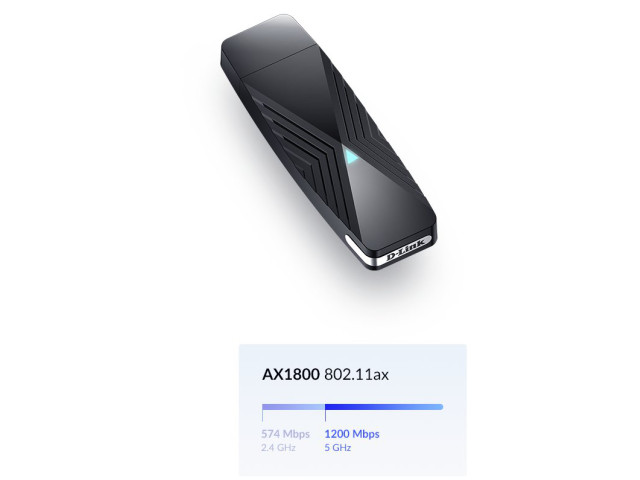Click the D-Link USB adapter product image
The width and height of the screenshot is (640, 480).
click(x=329, y=142)
